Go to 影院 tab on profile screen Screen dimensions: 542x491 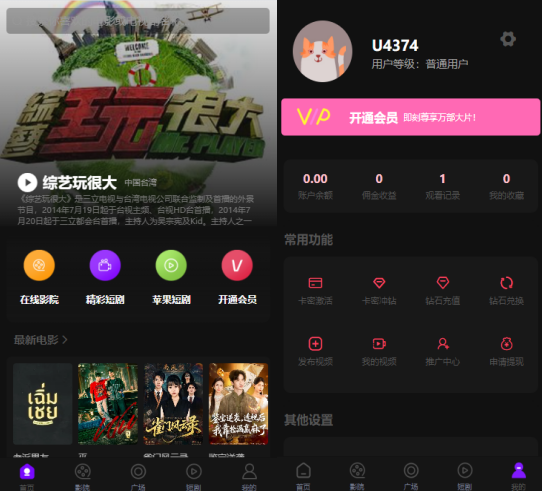pos(357,475)
